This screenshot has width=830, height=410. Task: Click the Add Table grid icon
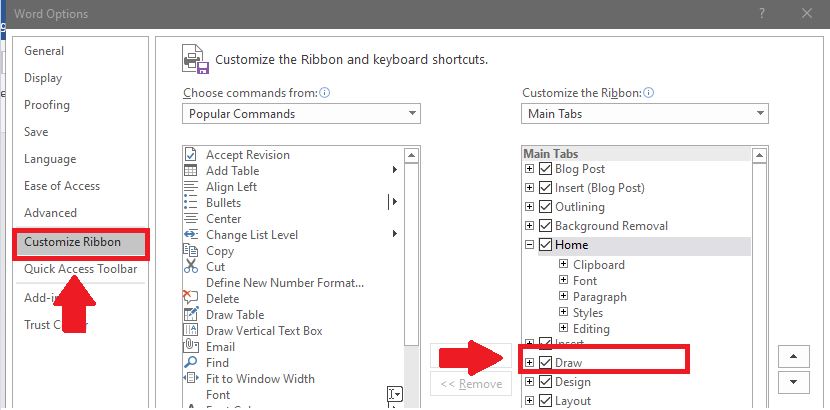click(x=190, y=170)
